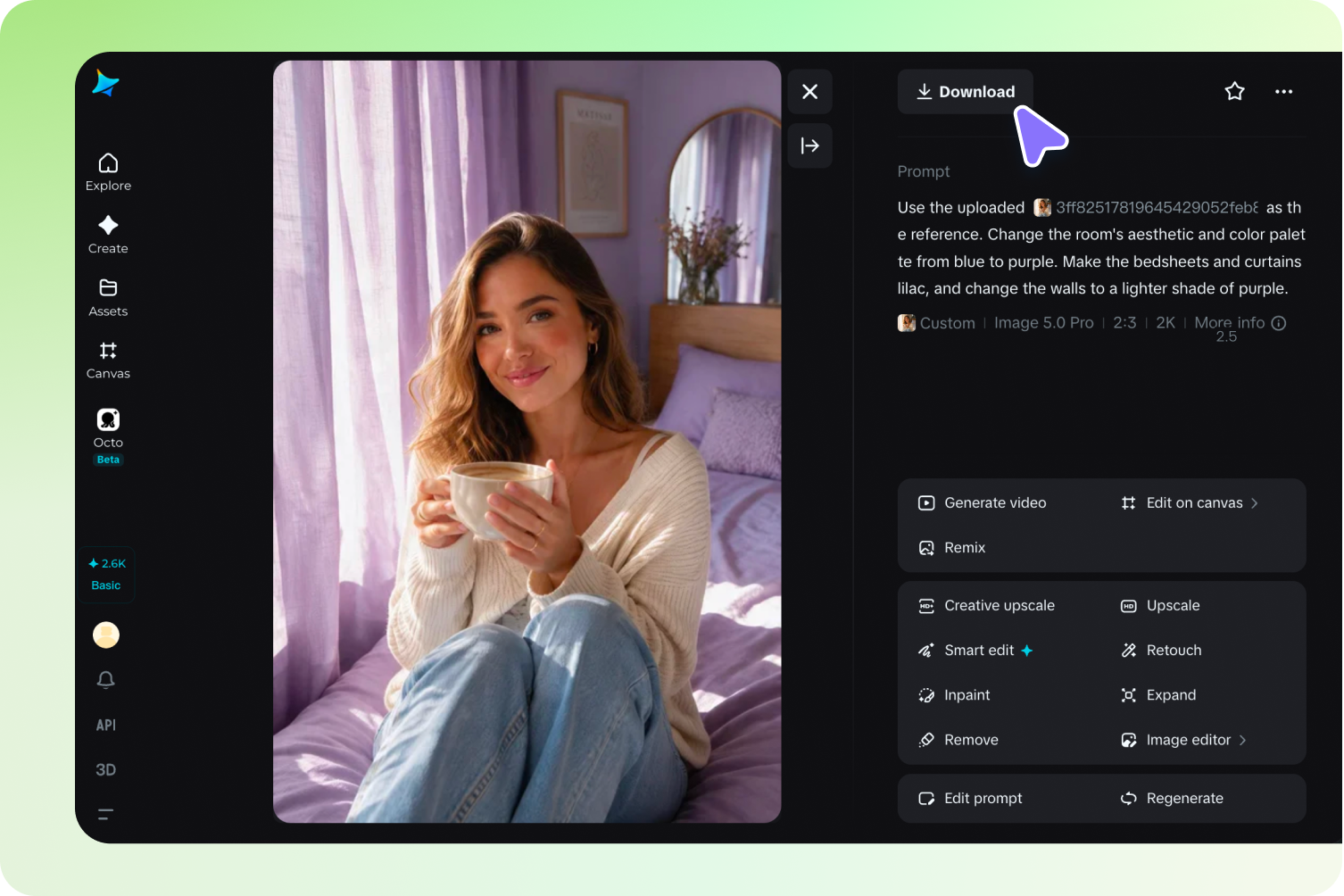Open notifications bell
1344x896 pixels.
click(106, 680)
